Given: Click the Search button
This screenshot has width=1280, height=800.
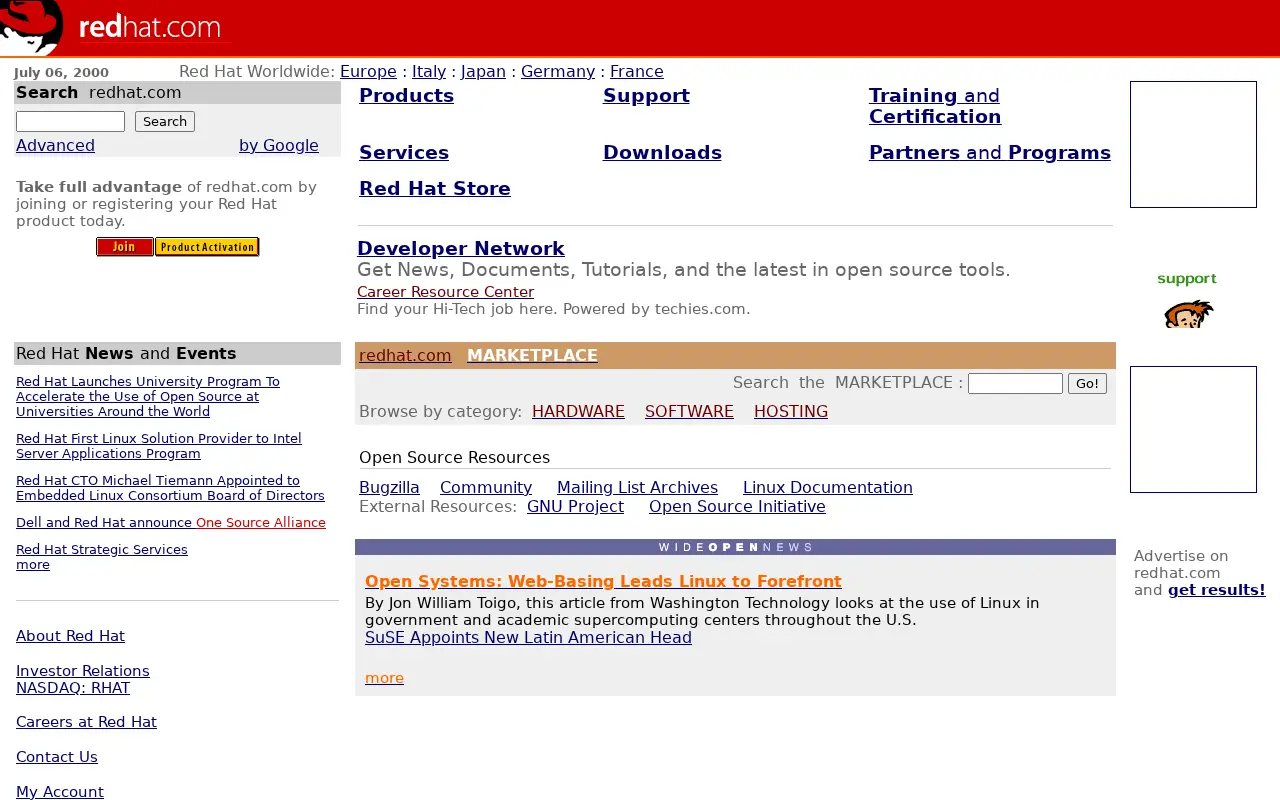Looking at the screenshot, I should [165, 121].
